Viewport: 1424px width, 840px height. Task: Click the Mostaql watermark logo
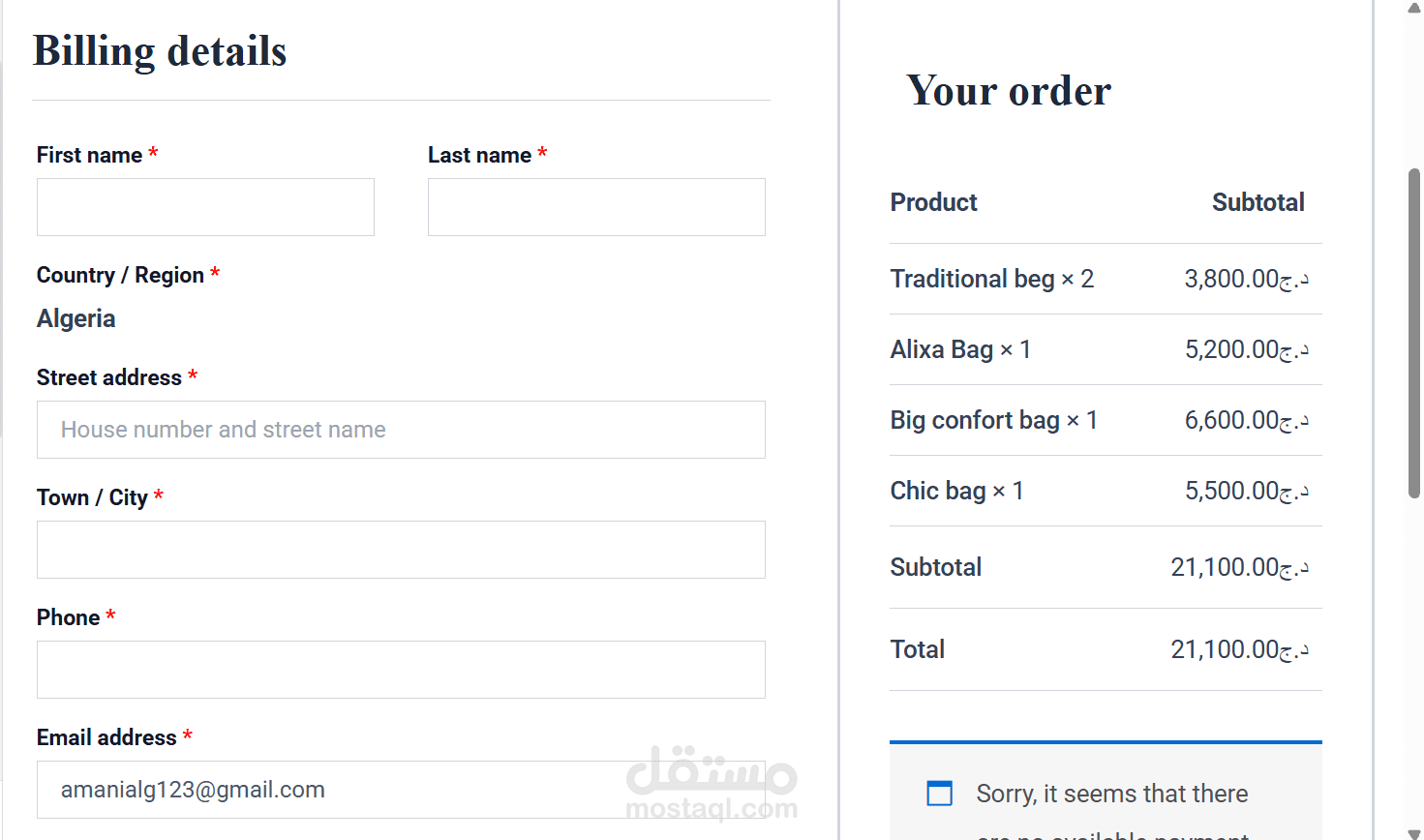click(x=712, y=782)
